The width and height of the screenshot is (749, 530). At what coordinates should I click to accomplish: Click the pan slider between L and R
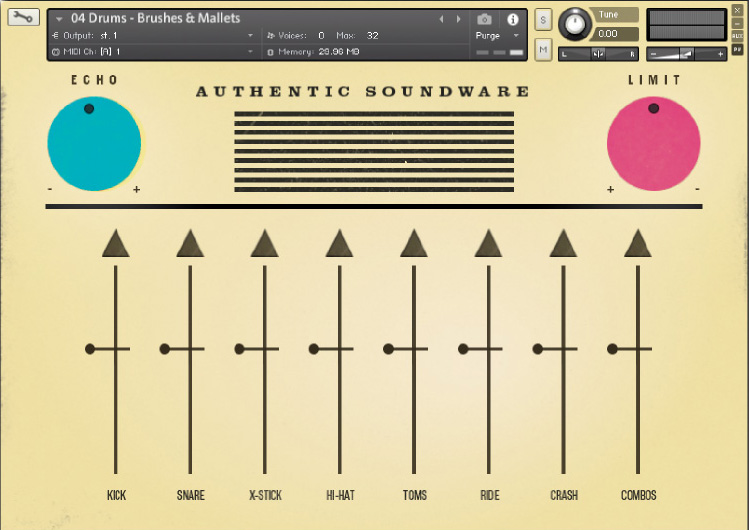[x=599, y=54]
